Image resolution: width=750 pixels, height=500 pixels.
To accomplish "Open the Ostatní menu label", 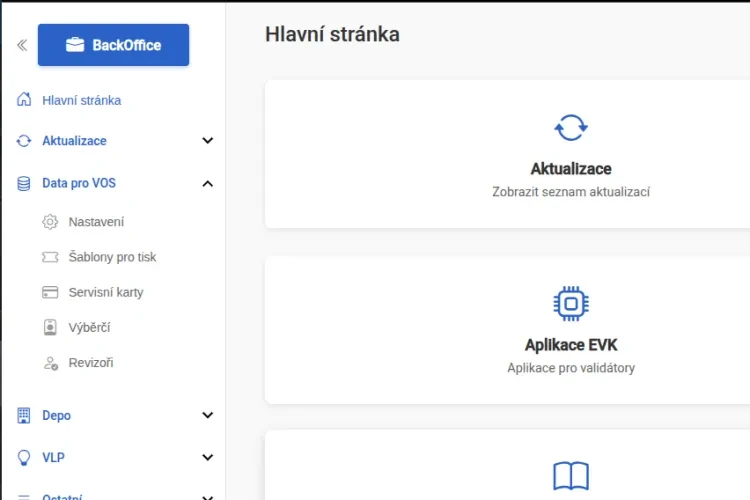I will [62, 497].
